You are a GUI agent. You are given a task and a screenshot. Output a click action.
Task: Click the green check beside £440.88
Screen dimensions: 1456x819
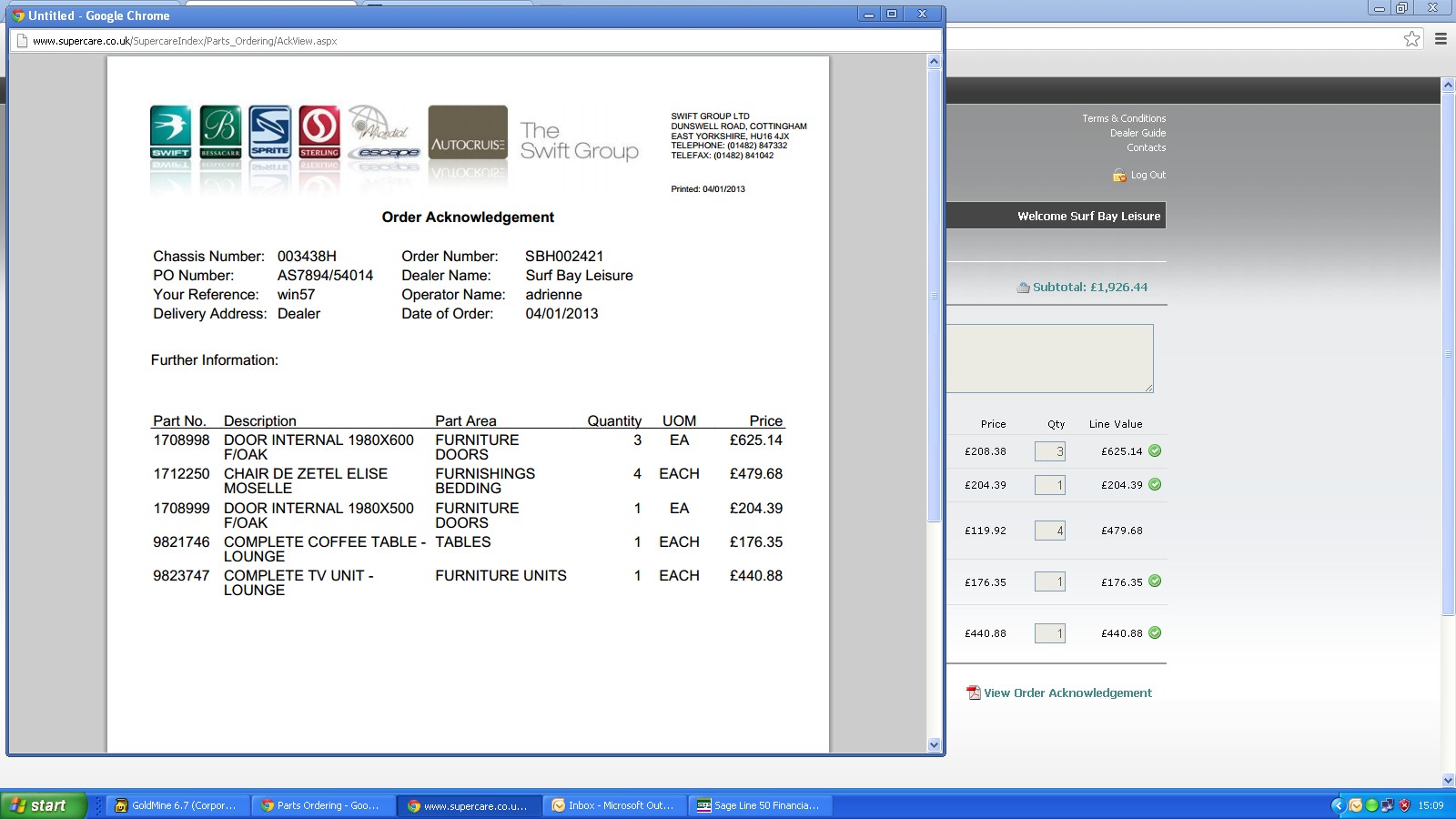[x=1155, y=632]
